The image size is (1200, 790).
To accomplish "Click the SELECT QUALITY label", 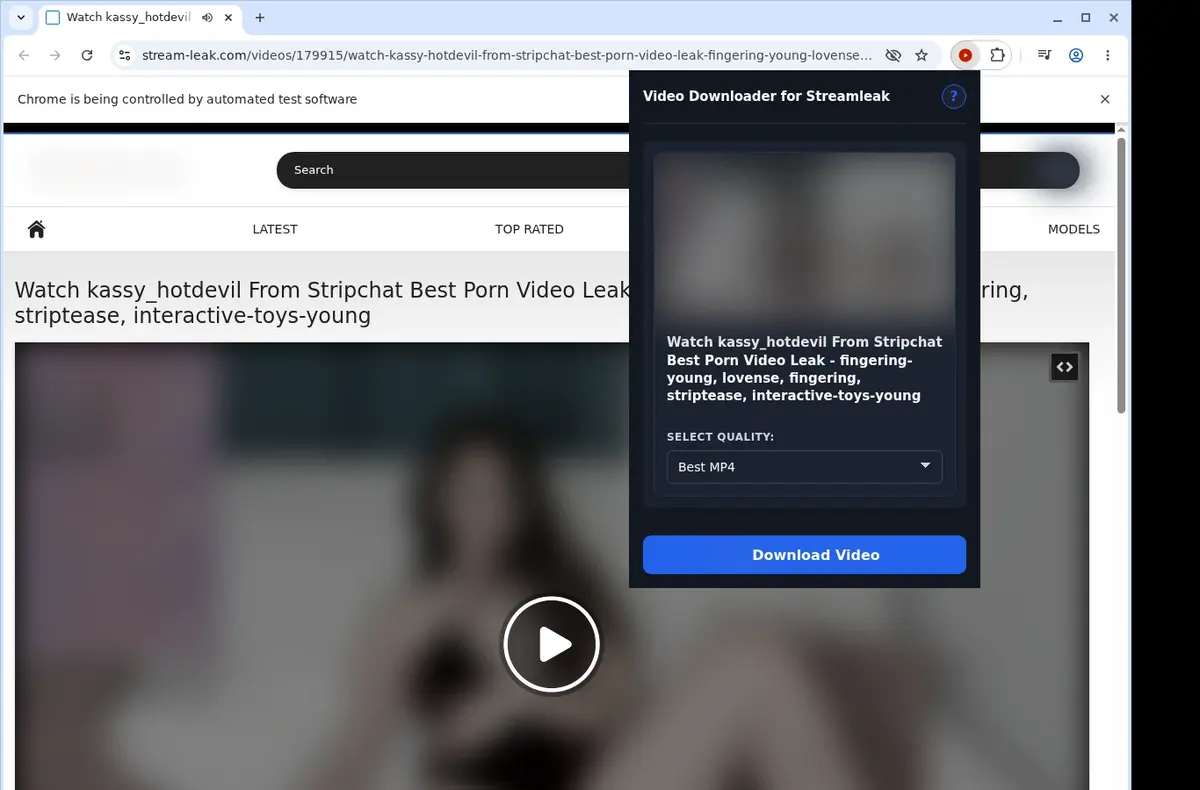I will (x=720, y=437).
